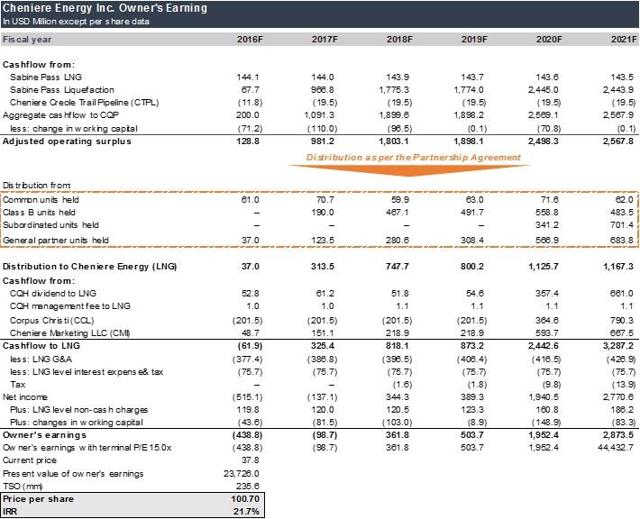The height and width of the screenshot is (519, 640).
Task: Select 'Plus: LNG level non-cash charges' label
Action: pyautogui.click(x=79, y=410)
